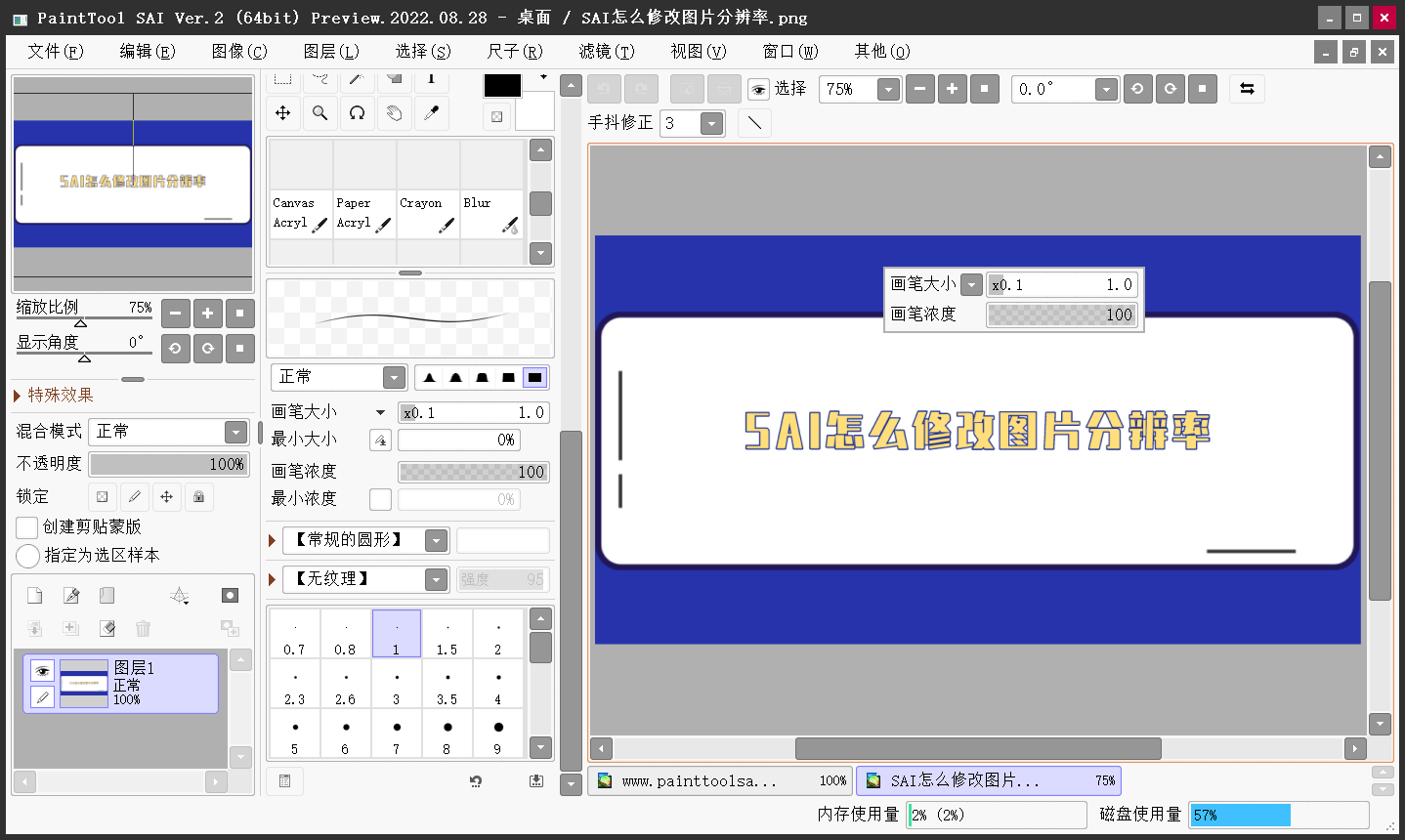The image size is (1405, 840).
Task: Open the 【常规的圆形】 brush shape dropdown
Action: 437,540
